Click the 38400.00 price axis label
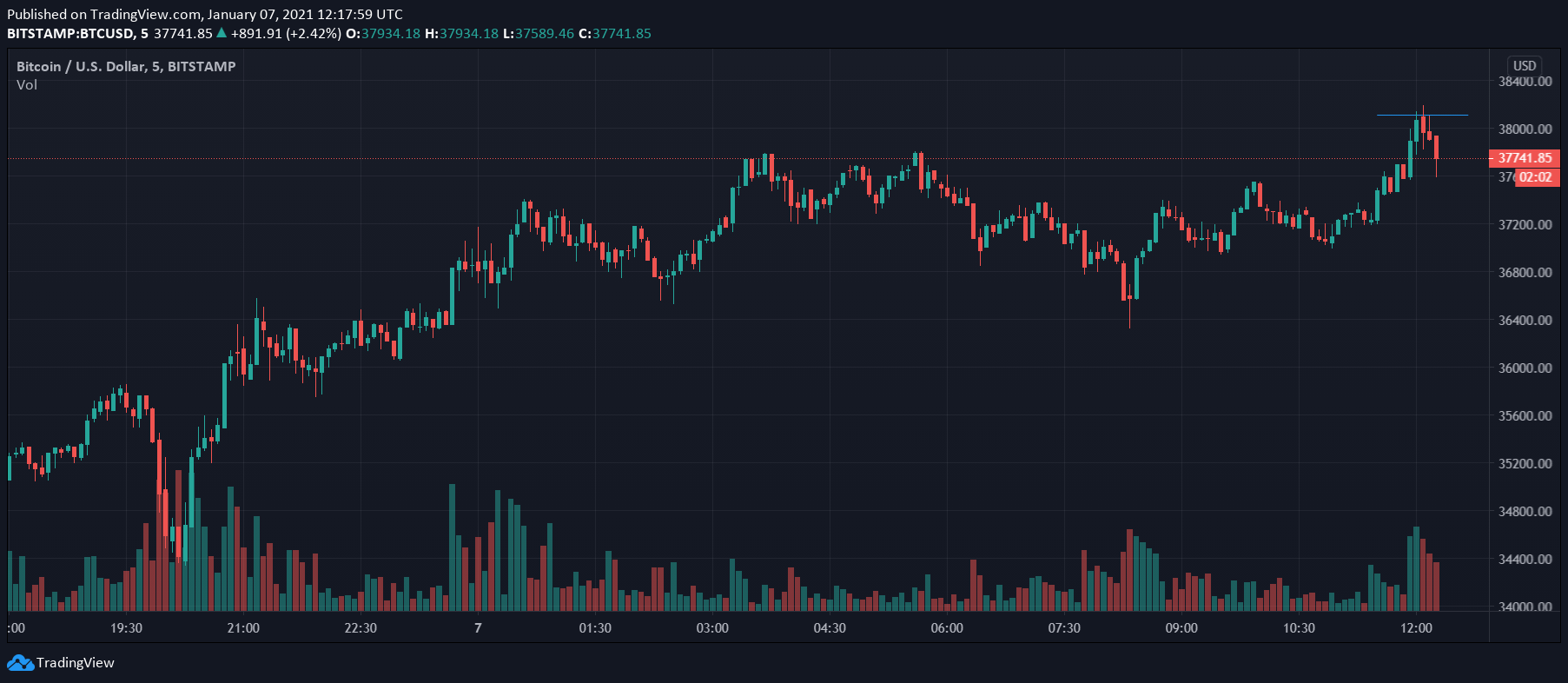The width and height of the screenshot is (1568, 683). pyautogui.click(x=1525, y=82)
